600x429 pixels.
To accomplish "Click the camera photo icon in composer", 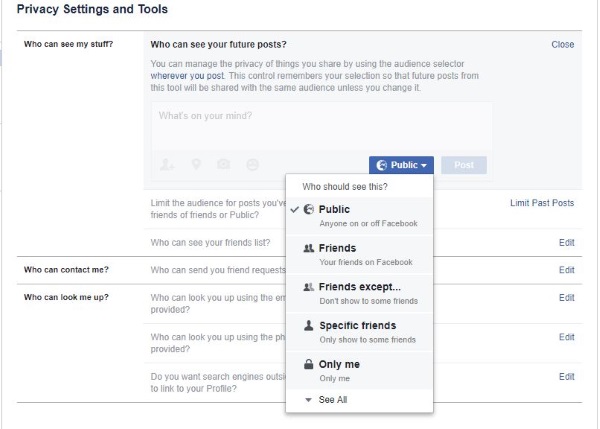I will 224,164.
